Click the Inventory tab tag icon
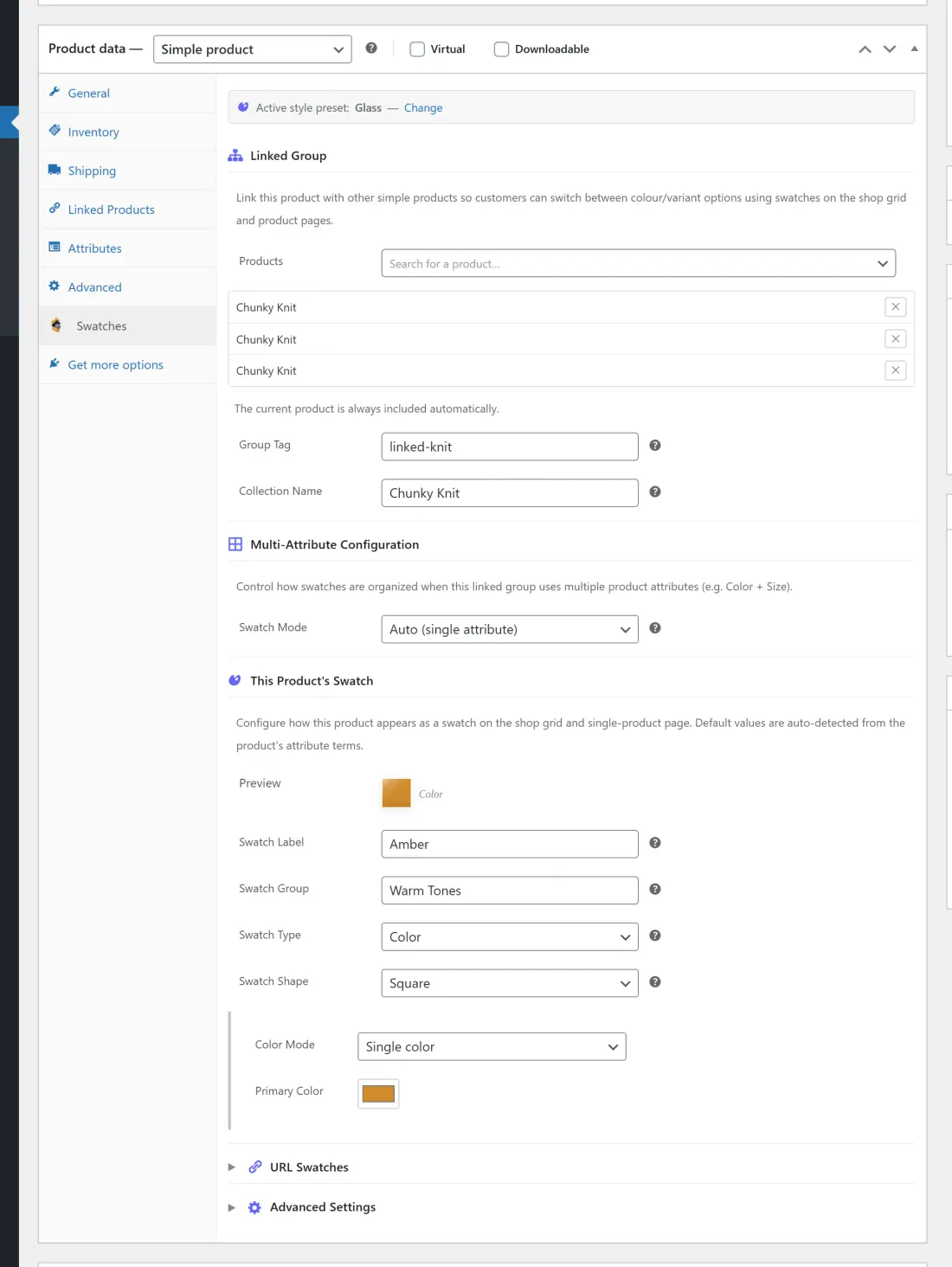 (55, 131)
